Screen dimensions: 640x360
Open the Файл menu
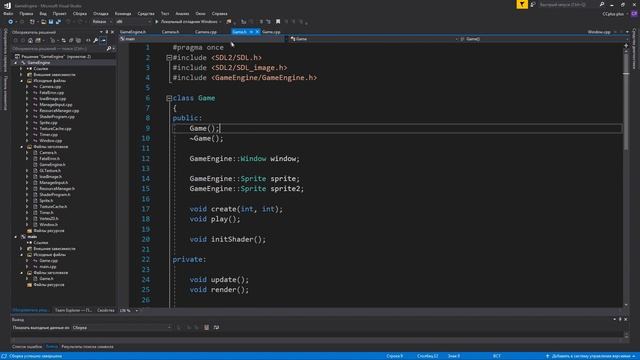coord(8,13)
